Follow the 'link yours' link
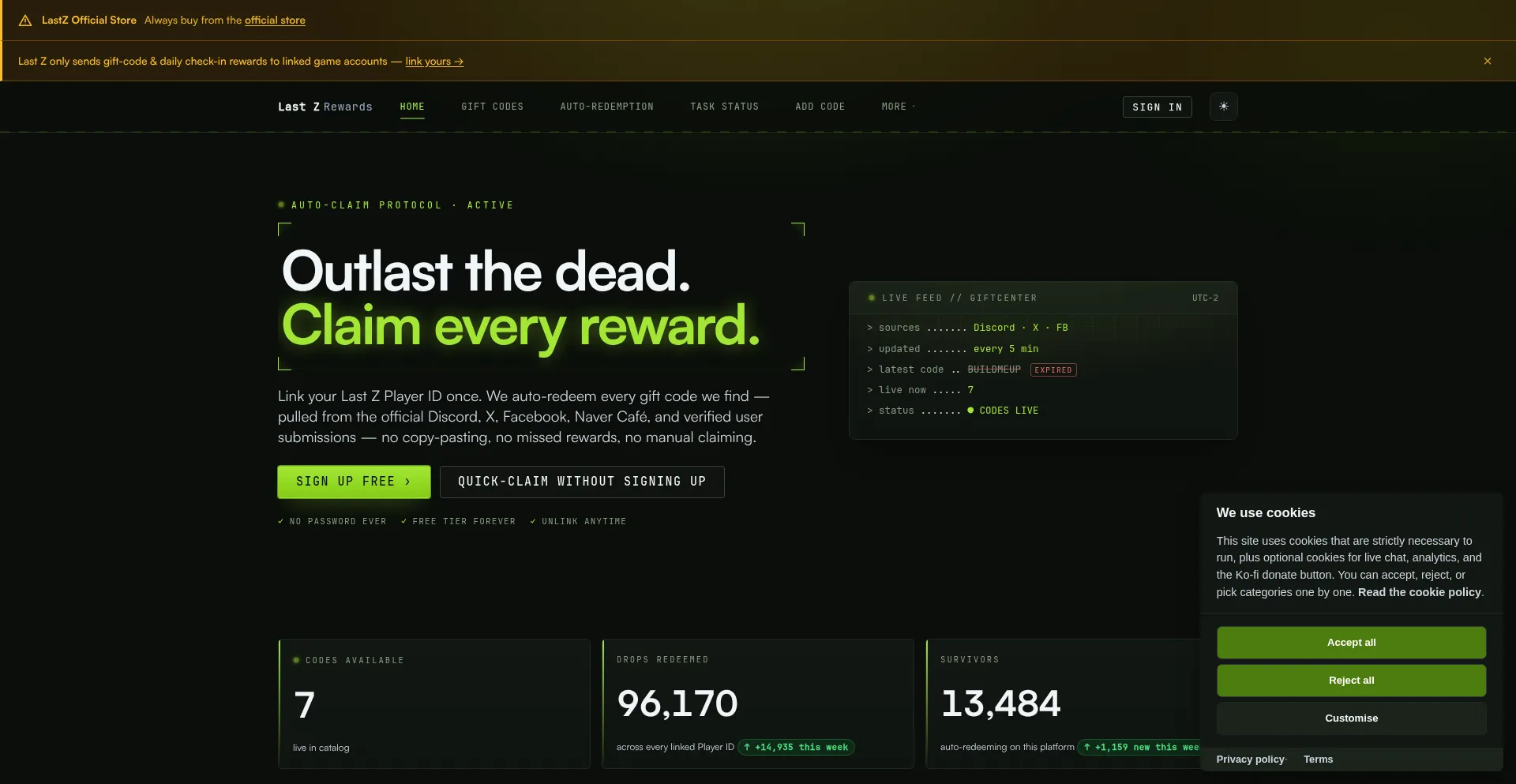Screen dimensions: 1516x784 [434, 62]
